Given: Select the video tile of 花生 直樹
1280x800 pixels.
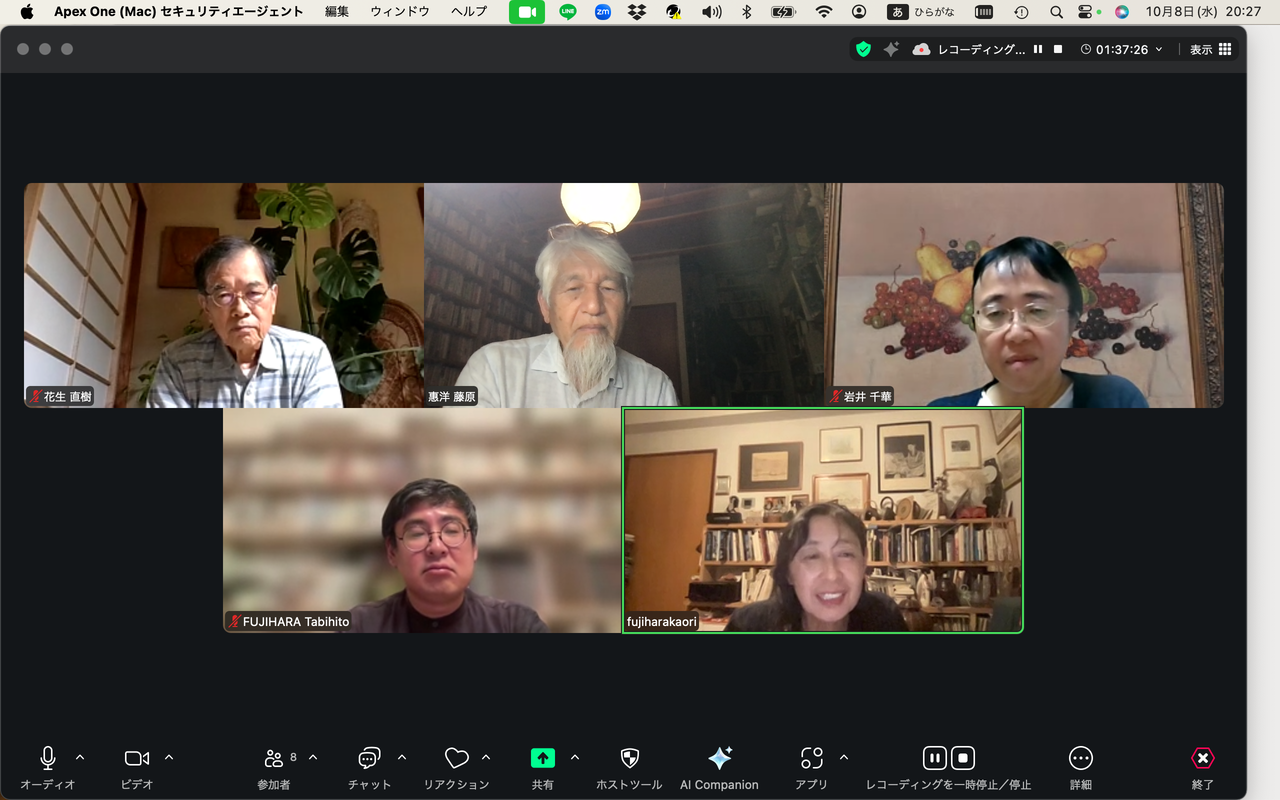Looking at the screenshot, I should 224,295.
